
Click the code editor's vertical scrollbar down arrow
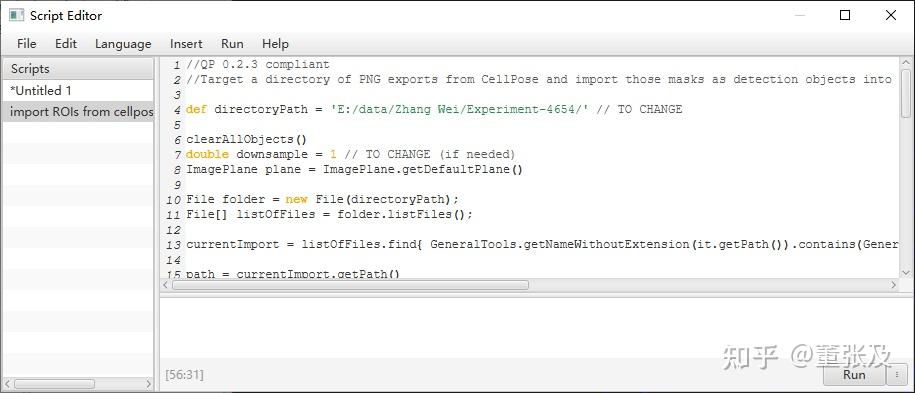click(x=905, y=272)
